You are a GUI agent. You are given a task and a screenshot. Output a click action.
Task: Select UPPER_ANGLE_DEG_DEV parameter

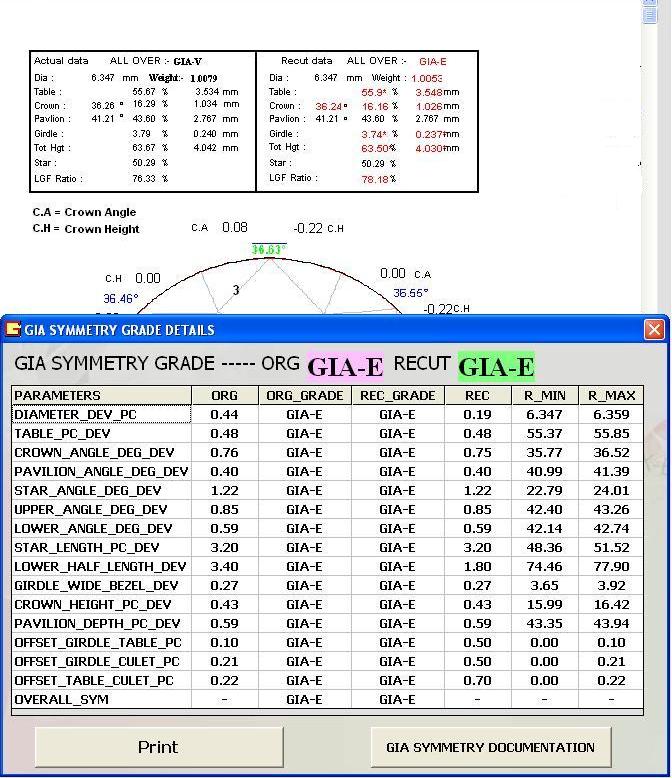coord(101,510)
